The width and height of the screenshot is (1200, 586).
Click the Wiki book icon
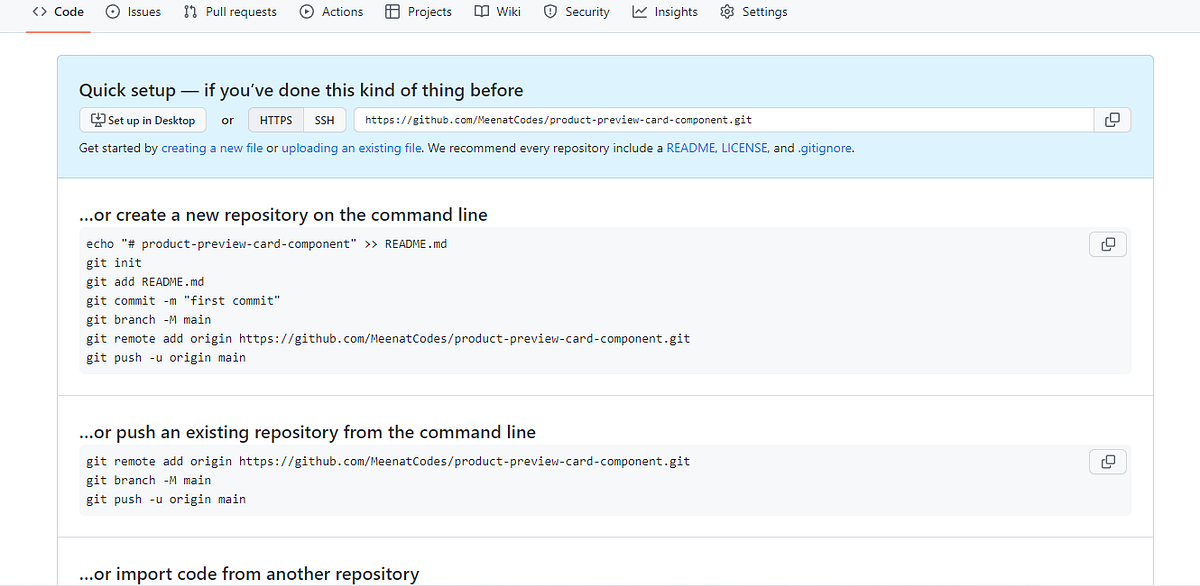(x=480, y=12)
